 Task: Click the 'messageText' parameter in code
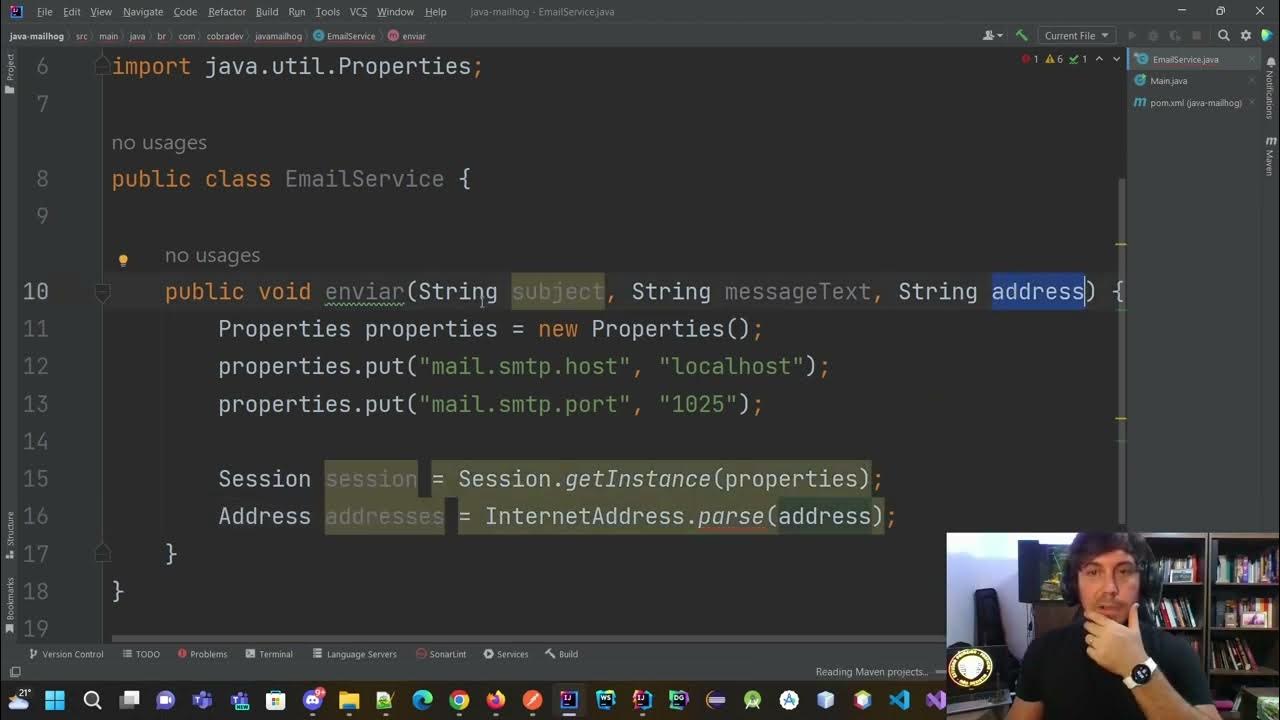click(x=797, y=292)
